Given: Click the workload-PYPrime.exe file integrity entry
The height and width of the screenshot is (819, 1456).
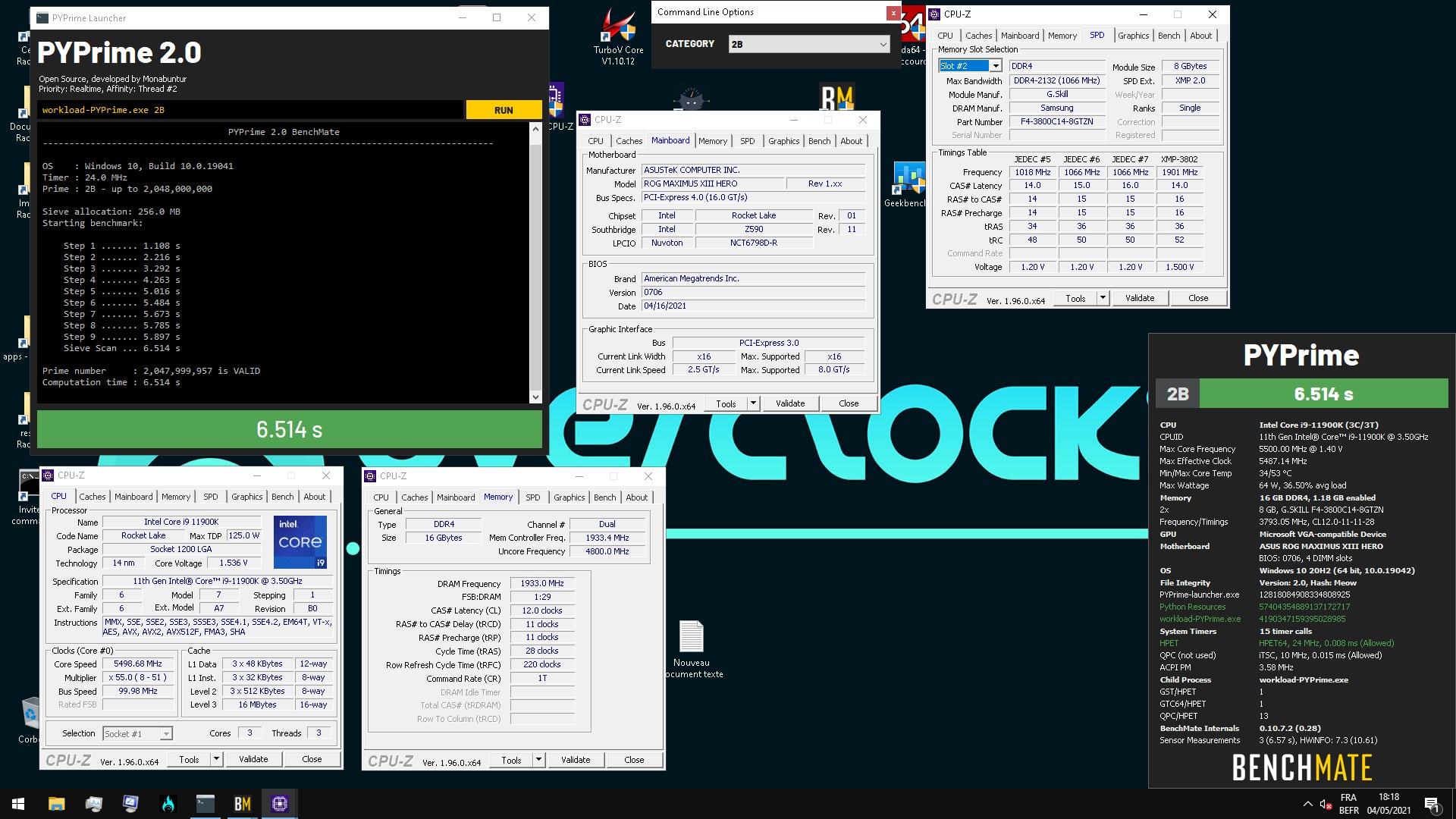Looking at the screenshot, I should tap(1200, 619).
